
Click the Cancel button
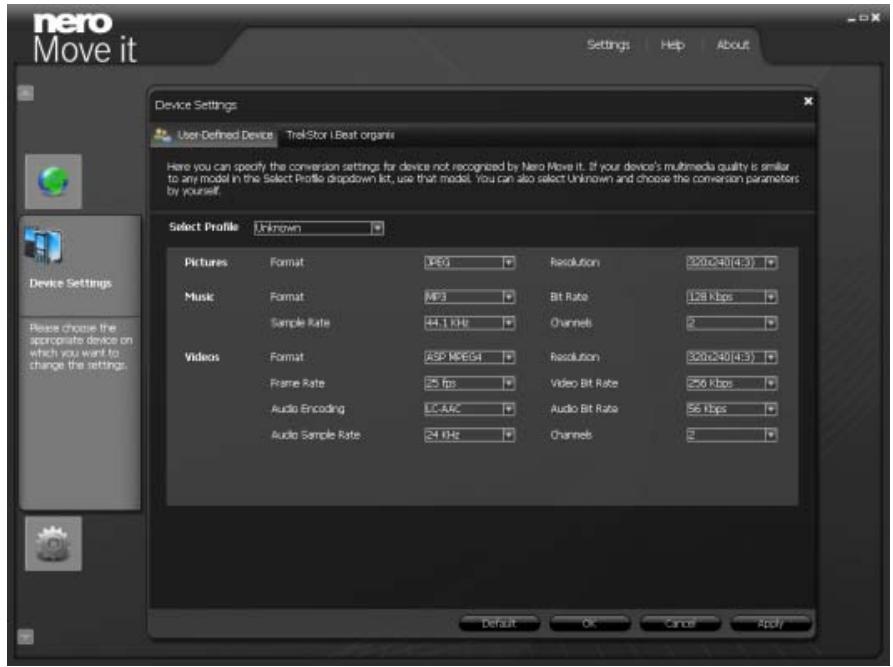(680, 623)
